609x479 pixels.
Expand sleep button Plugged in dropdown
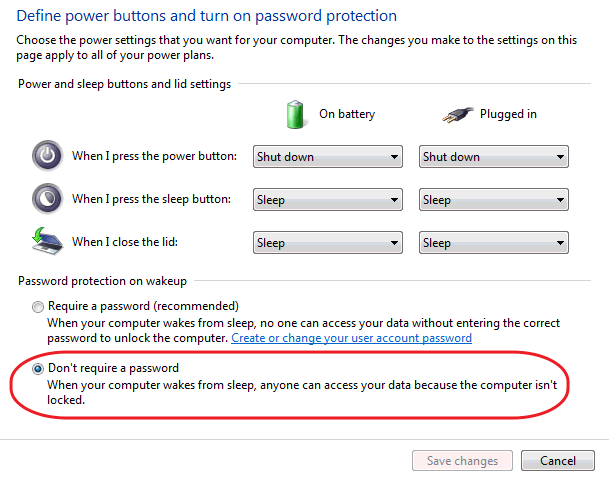[493, 200]
